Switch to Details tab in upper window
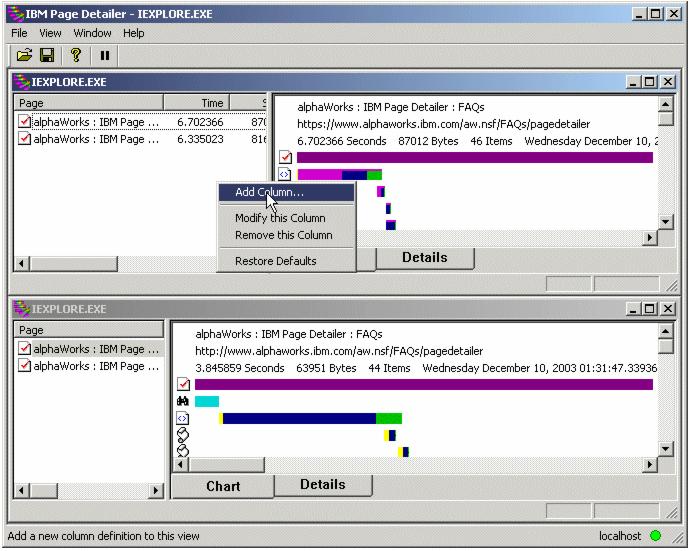 click(x=425, y=257)
